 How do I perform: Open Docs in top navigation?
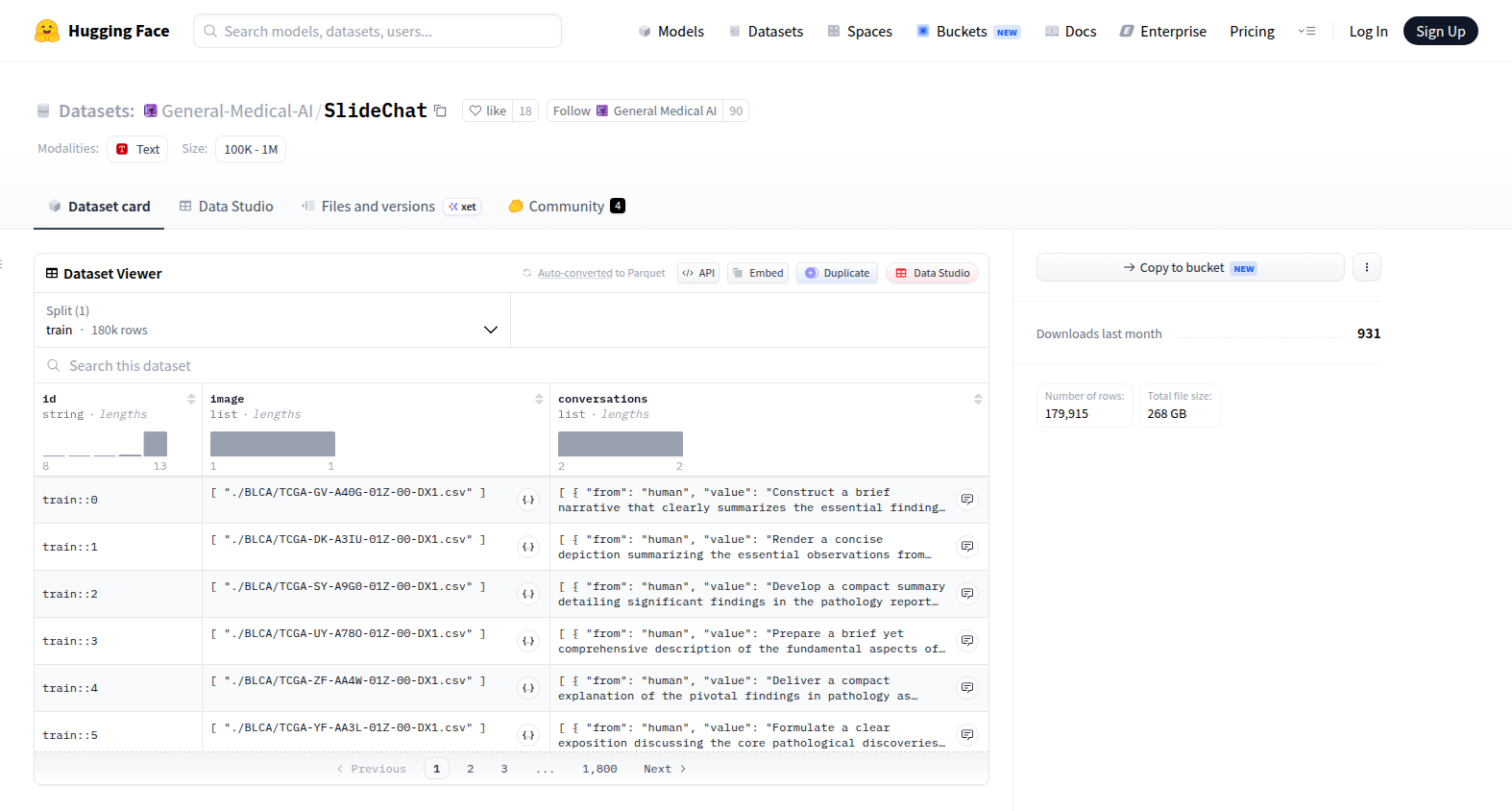pos(1070,31)
